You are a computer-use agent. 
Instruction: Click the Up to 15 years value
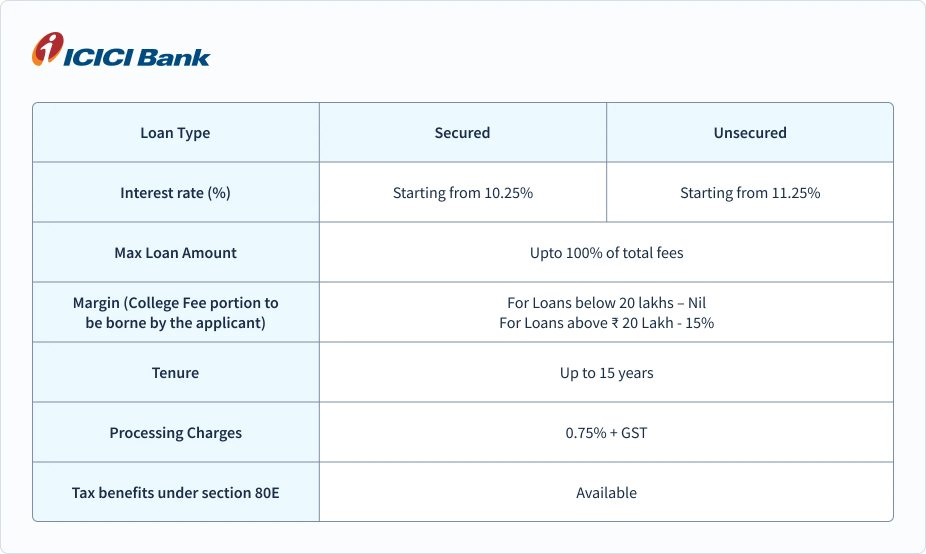coord(606,373)
